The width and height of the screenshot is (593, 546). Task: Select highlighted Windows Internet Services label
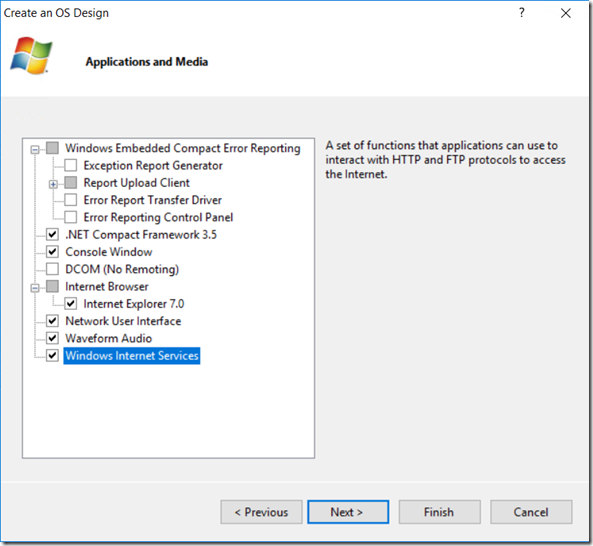tap(132, 356)
